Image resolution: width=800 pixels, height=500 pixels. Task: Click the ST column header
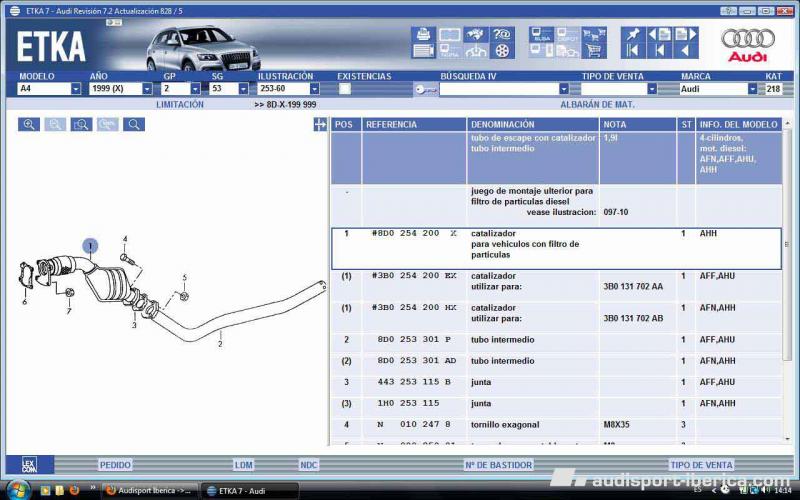tap(686, 124)
